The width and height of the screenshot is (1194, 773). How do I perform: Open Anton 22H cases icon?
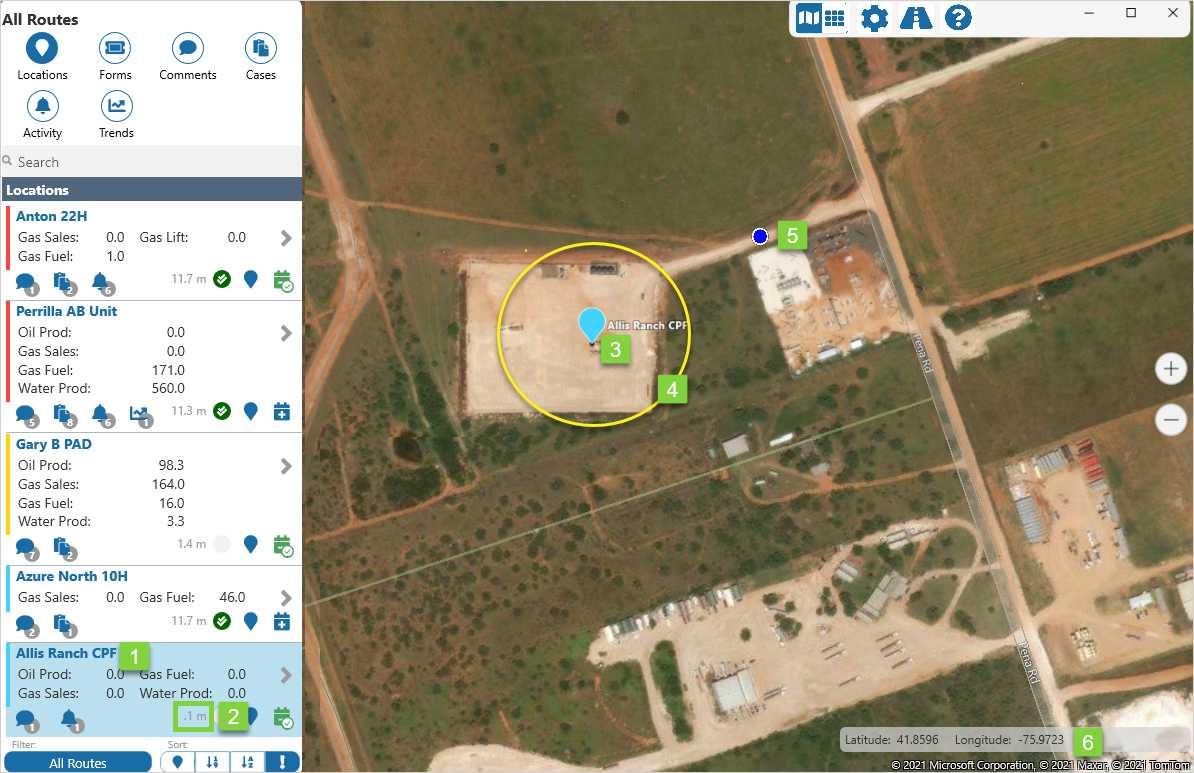pyautogui.click(x=65, y=283)
